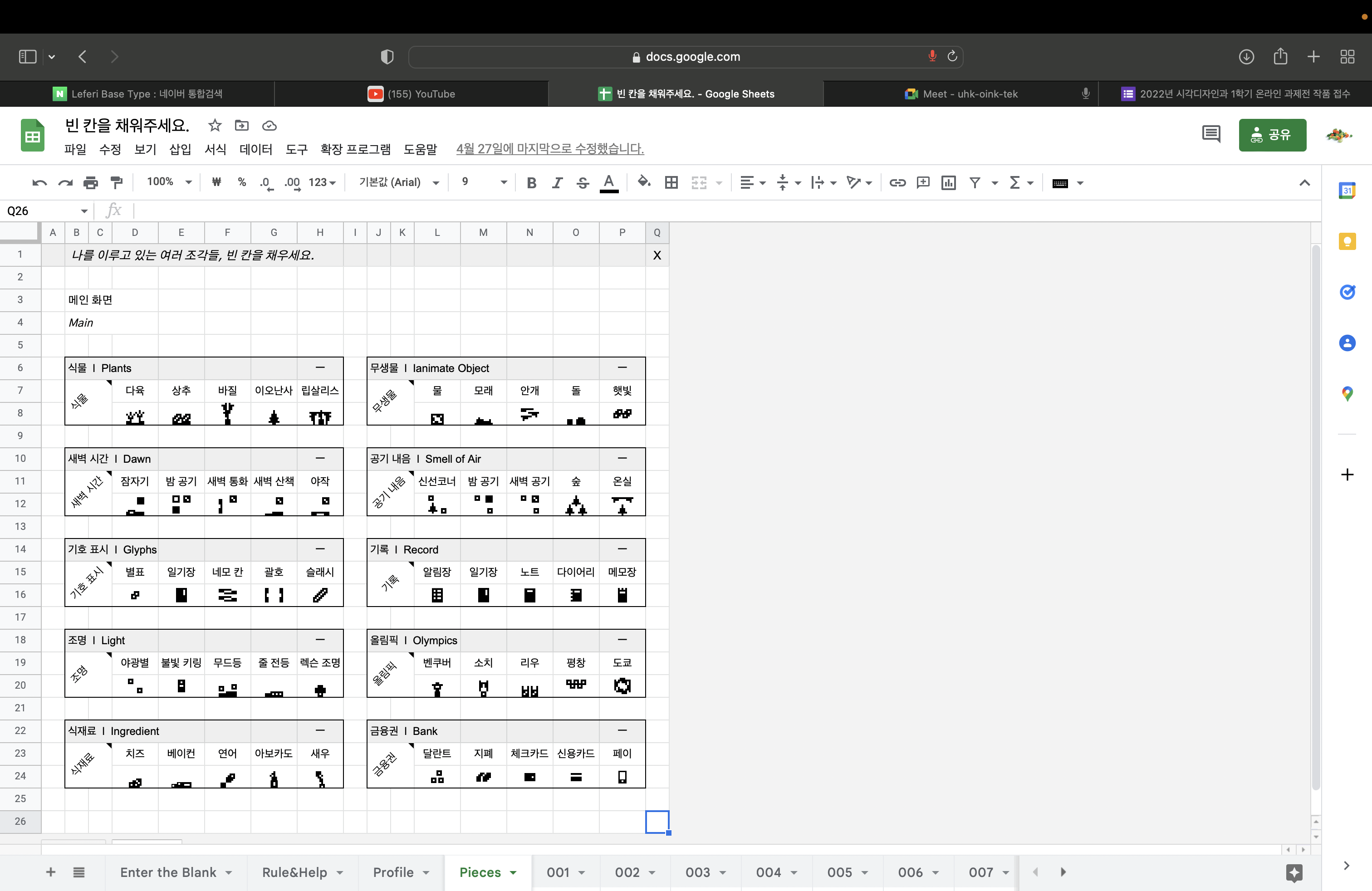Open the borders tool
This screenshot has width=1372, height=891.
[671, 183]
